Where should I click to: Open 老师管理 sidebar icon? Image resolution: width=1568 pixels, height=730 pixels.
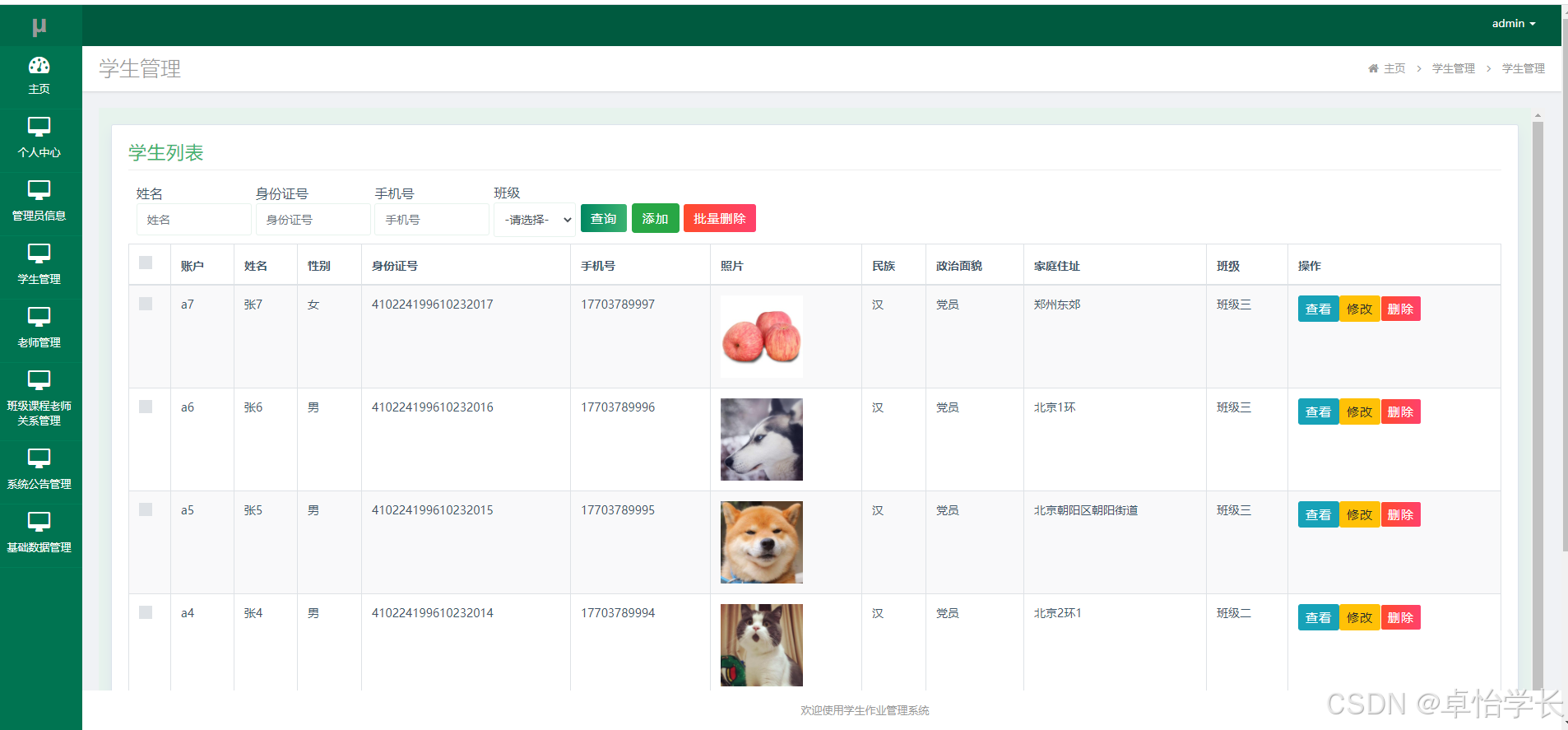39,318
